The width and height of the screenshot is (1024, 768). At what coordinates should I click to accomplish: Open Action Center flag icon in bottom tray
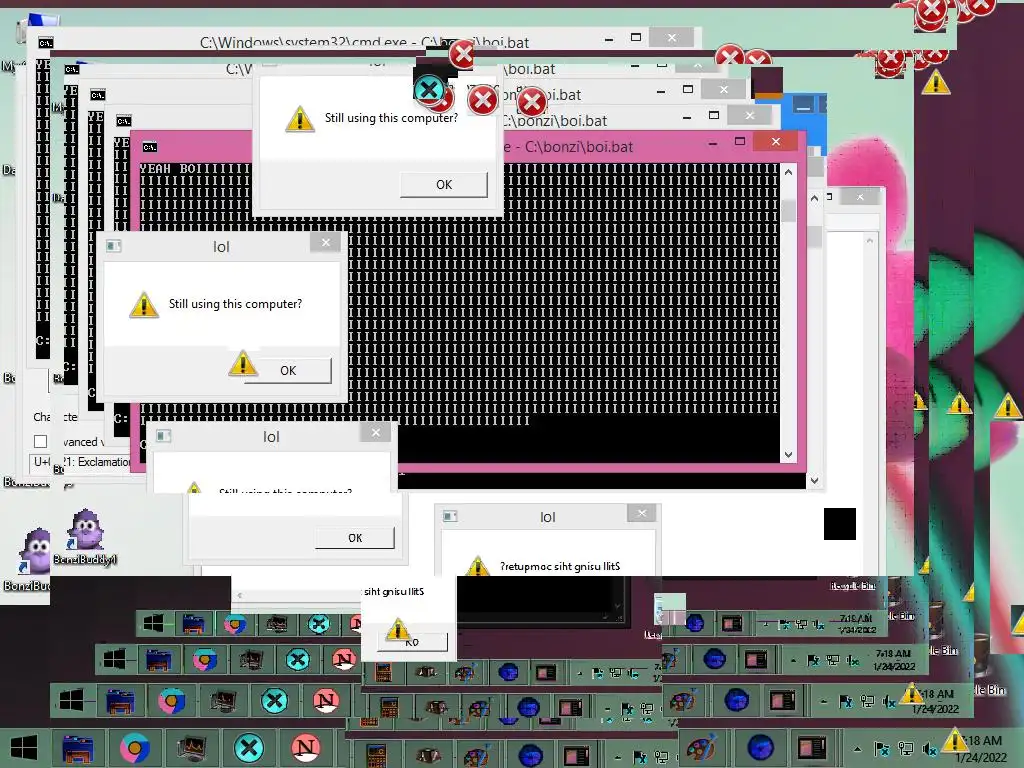point(881,749)
